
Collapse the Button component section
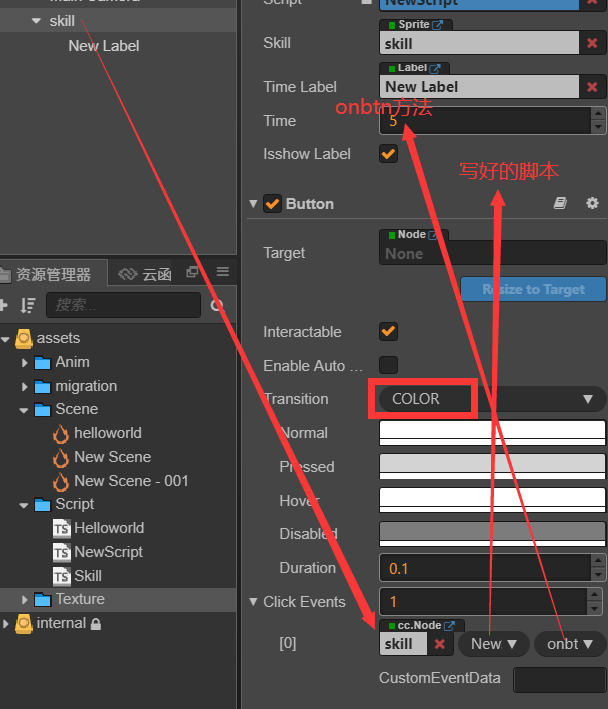click(253, 203)
